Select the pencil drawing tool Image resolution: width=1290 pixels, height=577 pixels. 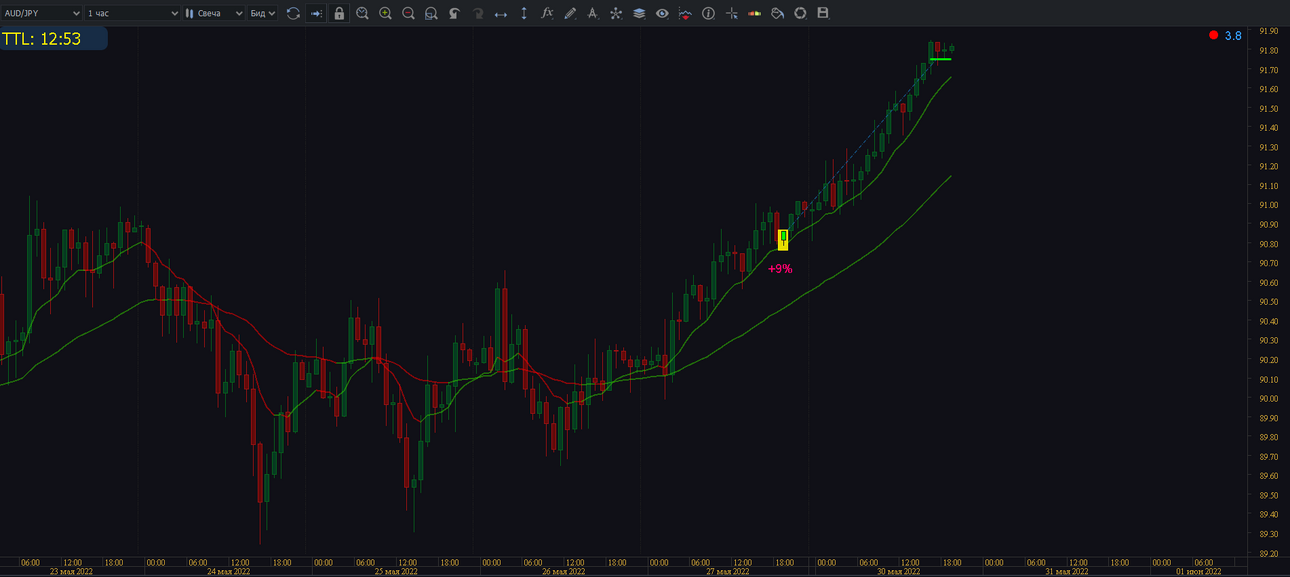pos(570,13)
